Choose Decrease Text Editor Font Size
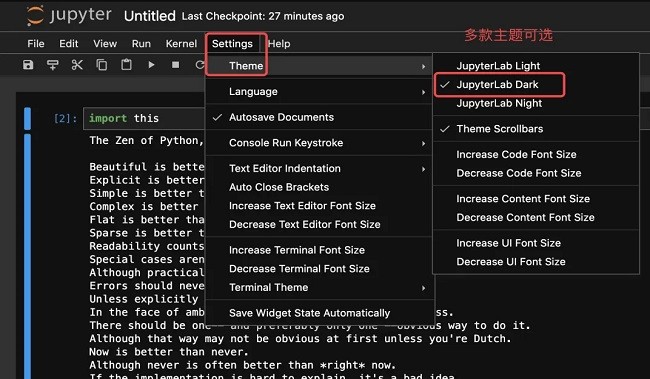This screenshot has width=650, height=379. pos(319,224)
